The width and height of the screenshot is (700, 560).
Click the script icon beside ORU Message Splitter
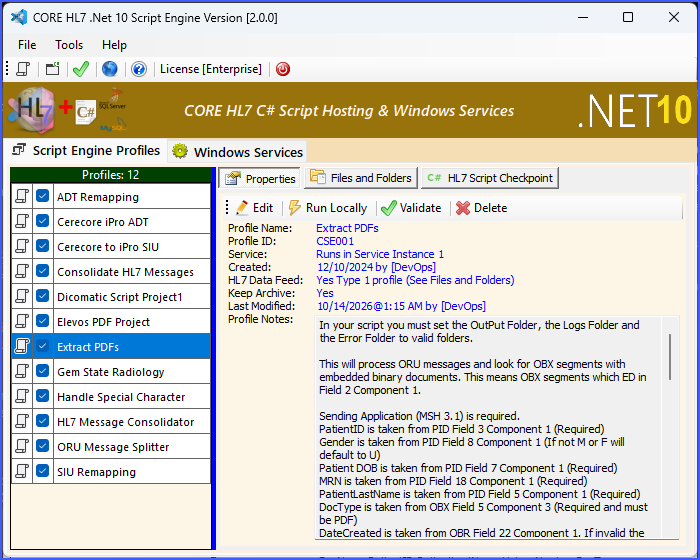tap(22, 447)
